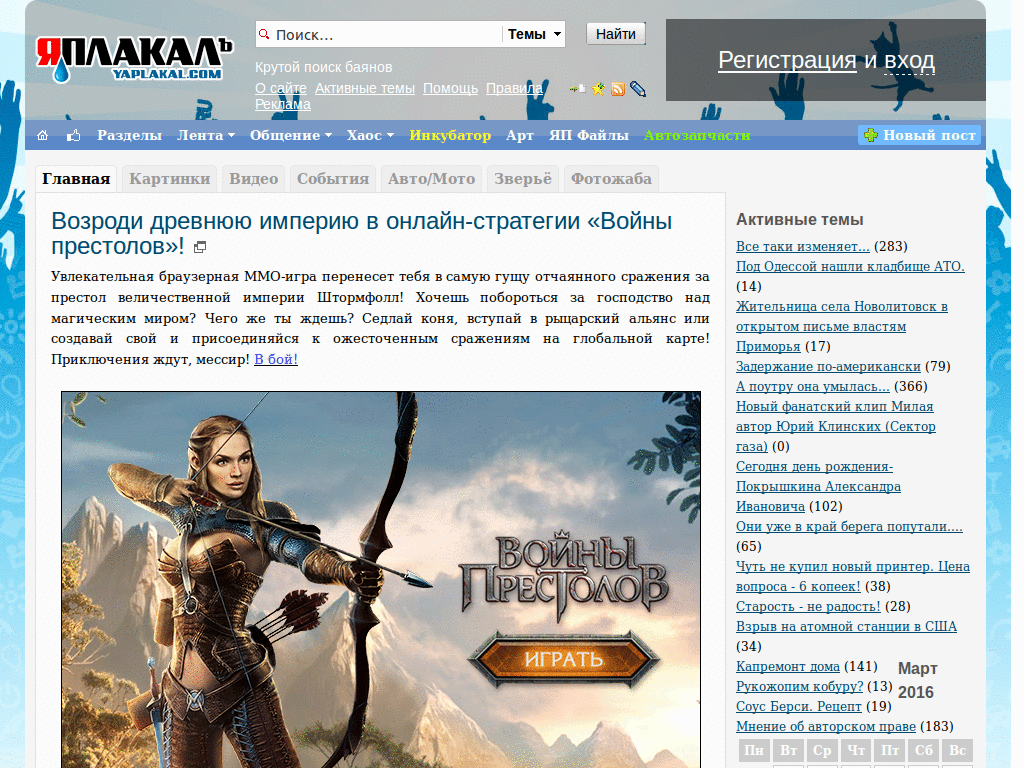The image size is (1024, 768).
Task: Switch to the Авто/Мото tab
Action: point(432,179)
